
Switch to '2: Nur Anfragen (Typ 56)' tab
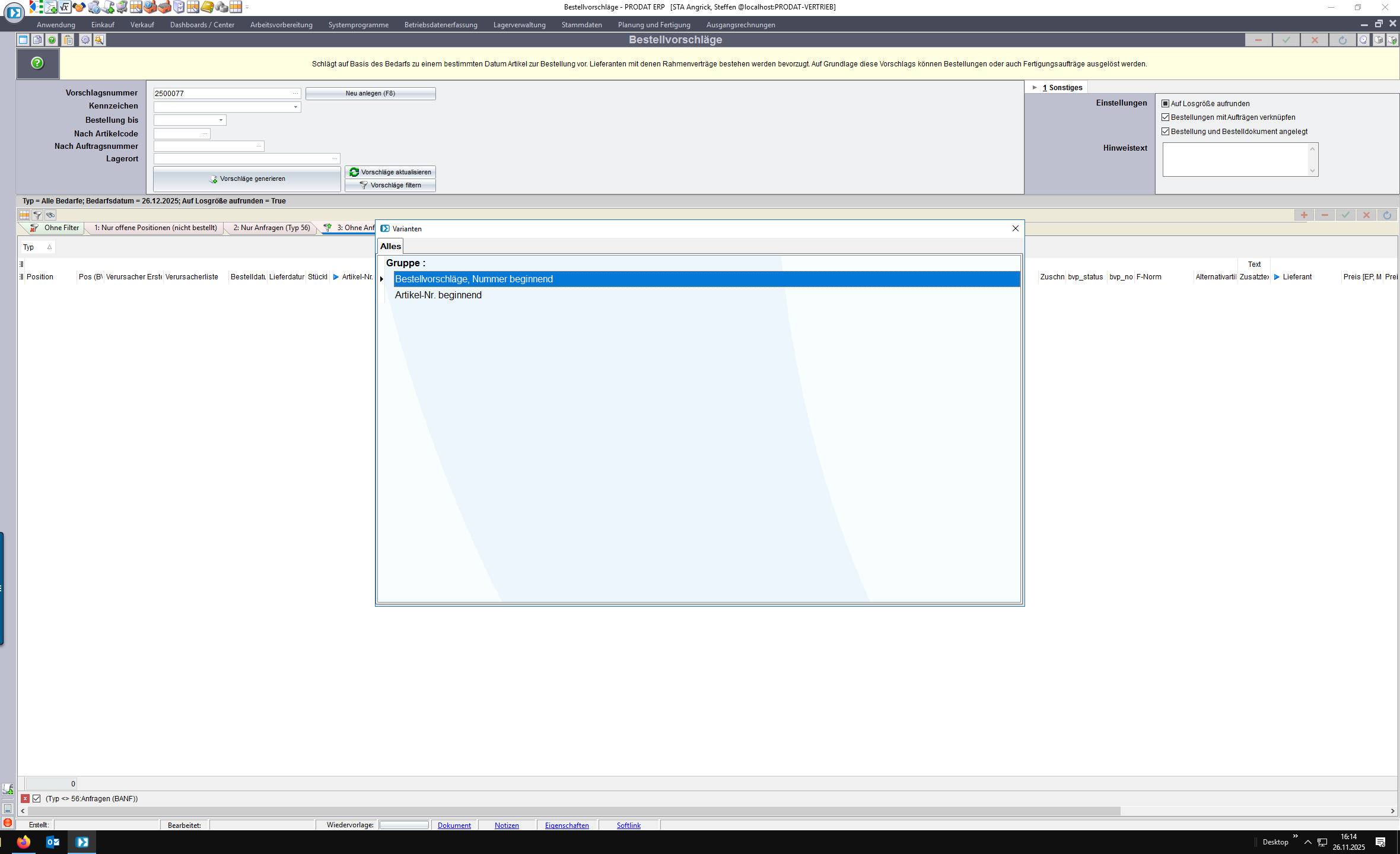[271, 228]
